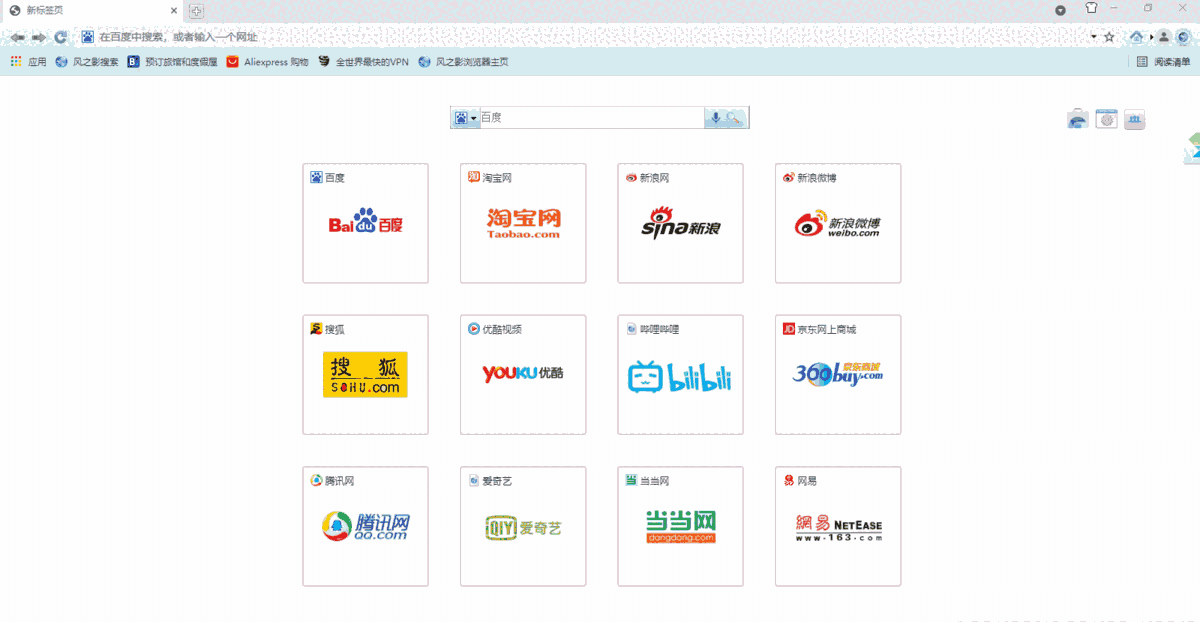This screenshot has width=1200, height=622.
Task: Click the magnifier search icon
Action: [735, 118]
